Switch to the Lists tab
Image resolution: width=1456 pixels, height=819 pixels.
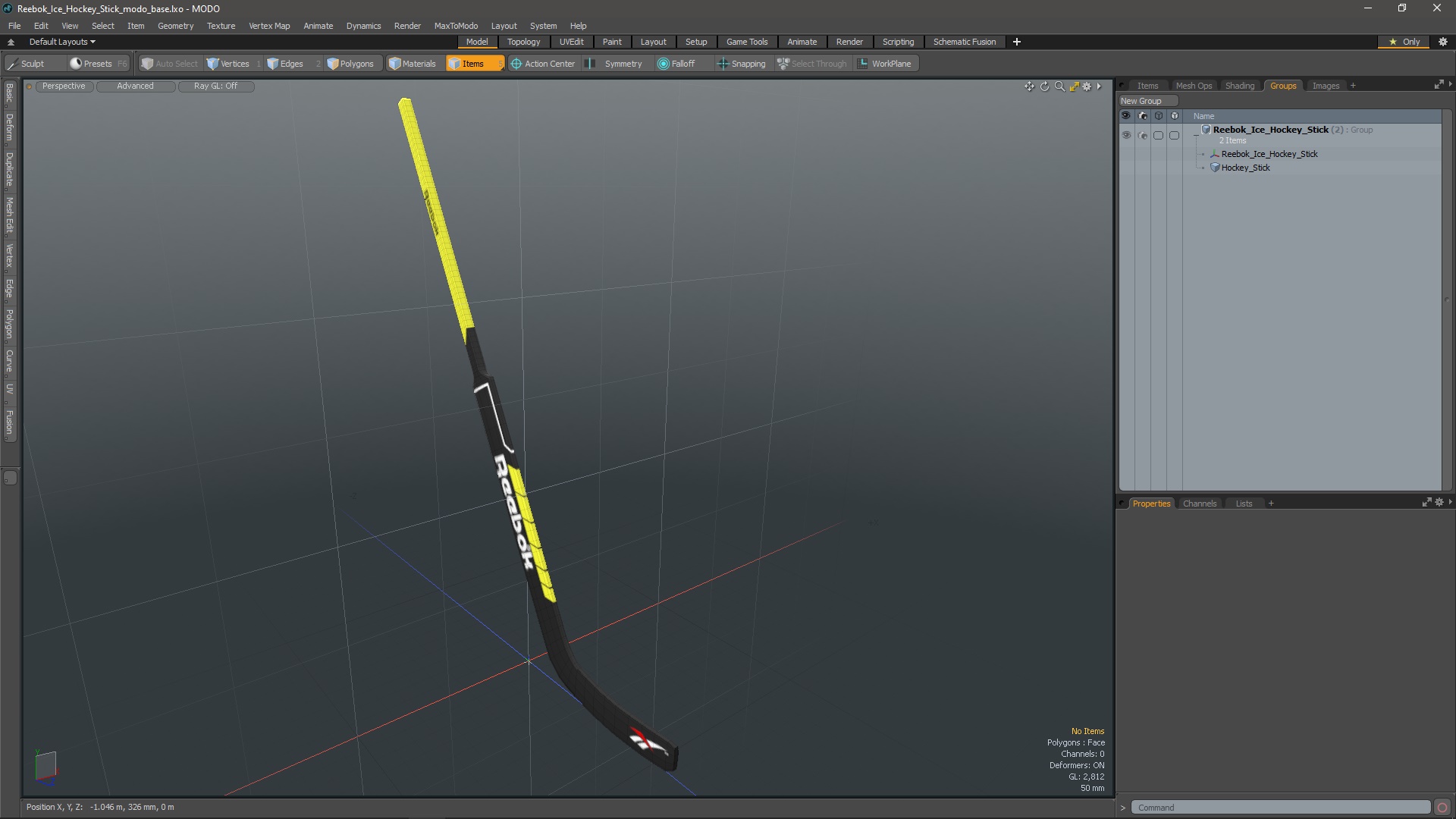coord(1244,504)
